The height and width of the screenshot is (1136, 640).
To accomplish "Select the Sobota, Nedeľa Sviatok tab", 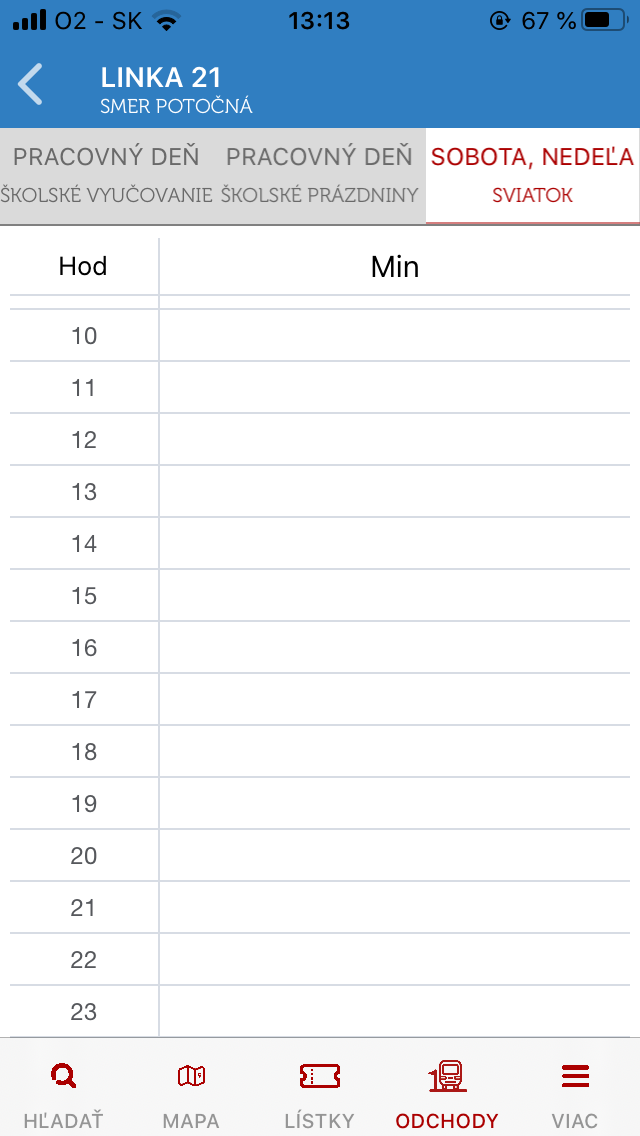I will pyautogui.click(x=532, y=175).
